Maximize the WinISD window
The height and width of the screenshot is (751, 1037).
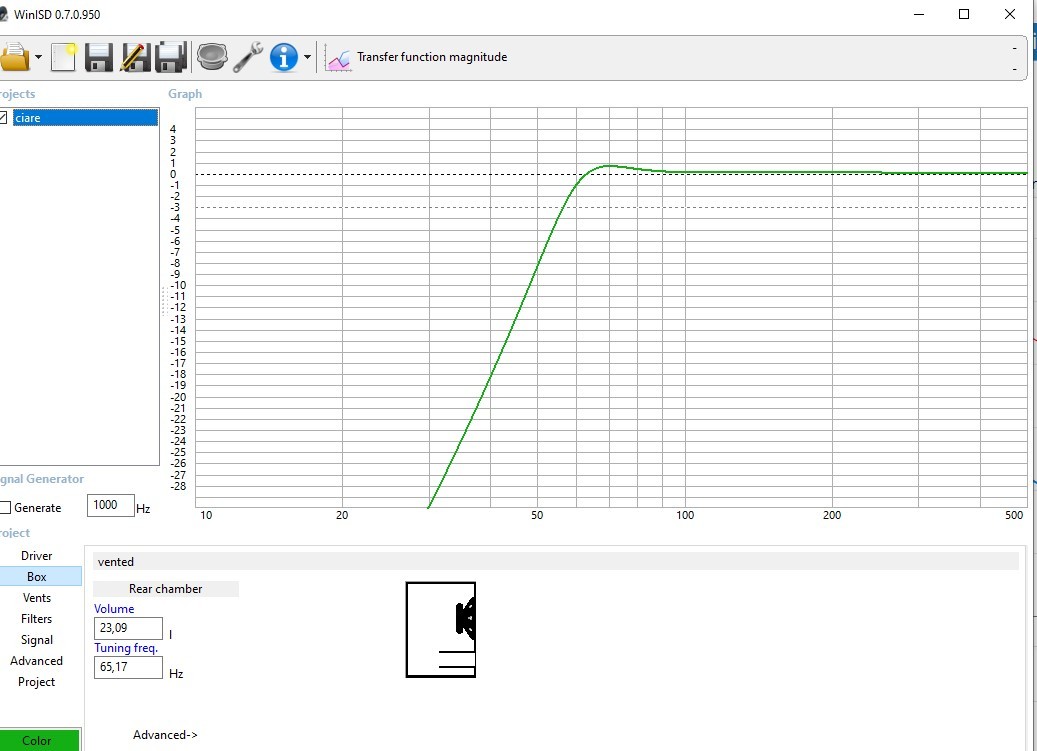click(x=964, y=14)
